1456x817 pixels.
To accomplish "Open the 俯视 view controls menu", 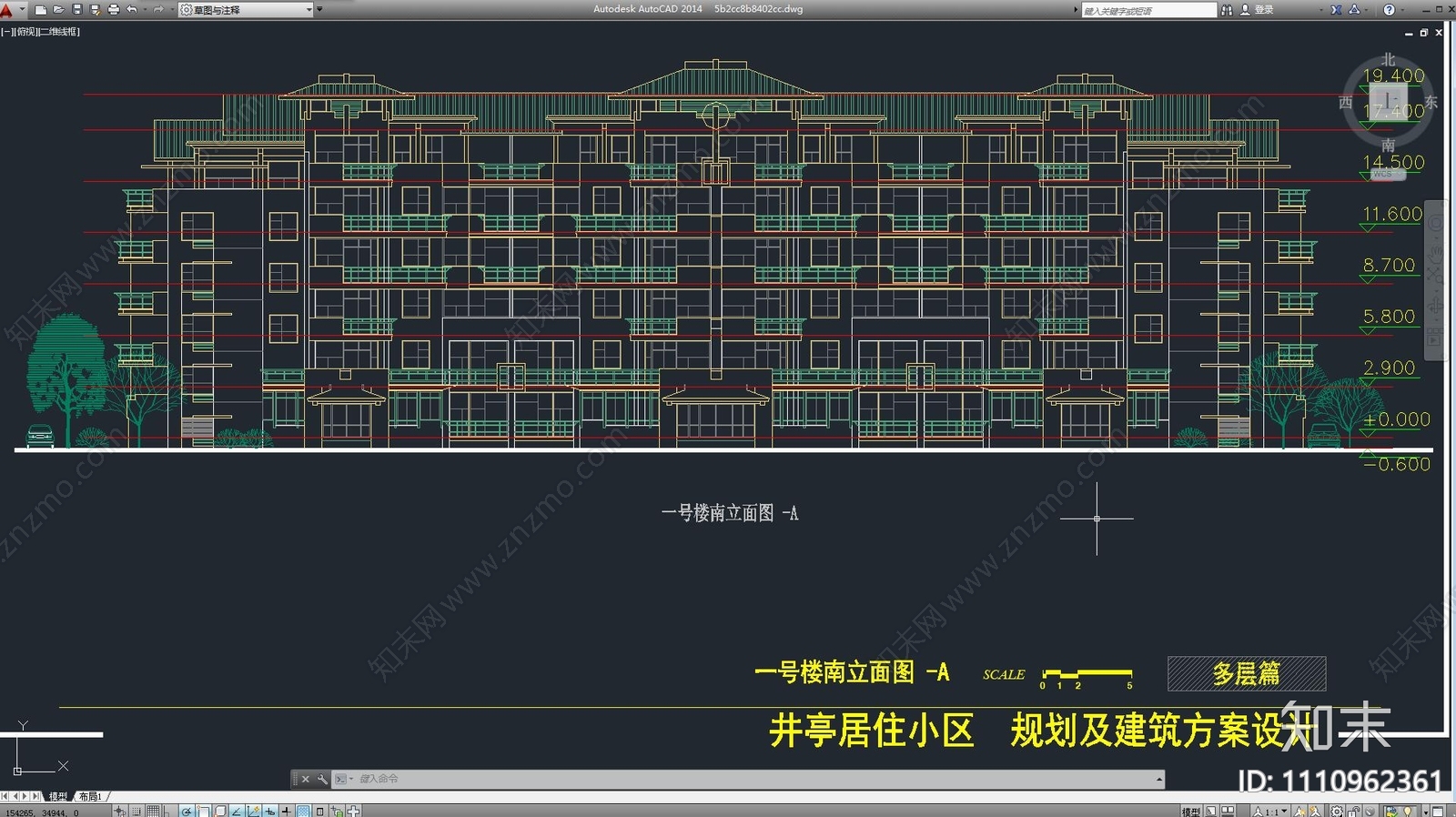I will [x=26, y=32].
